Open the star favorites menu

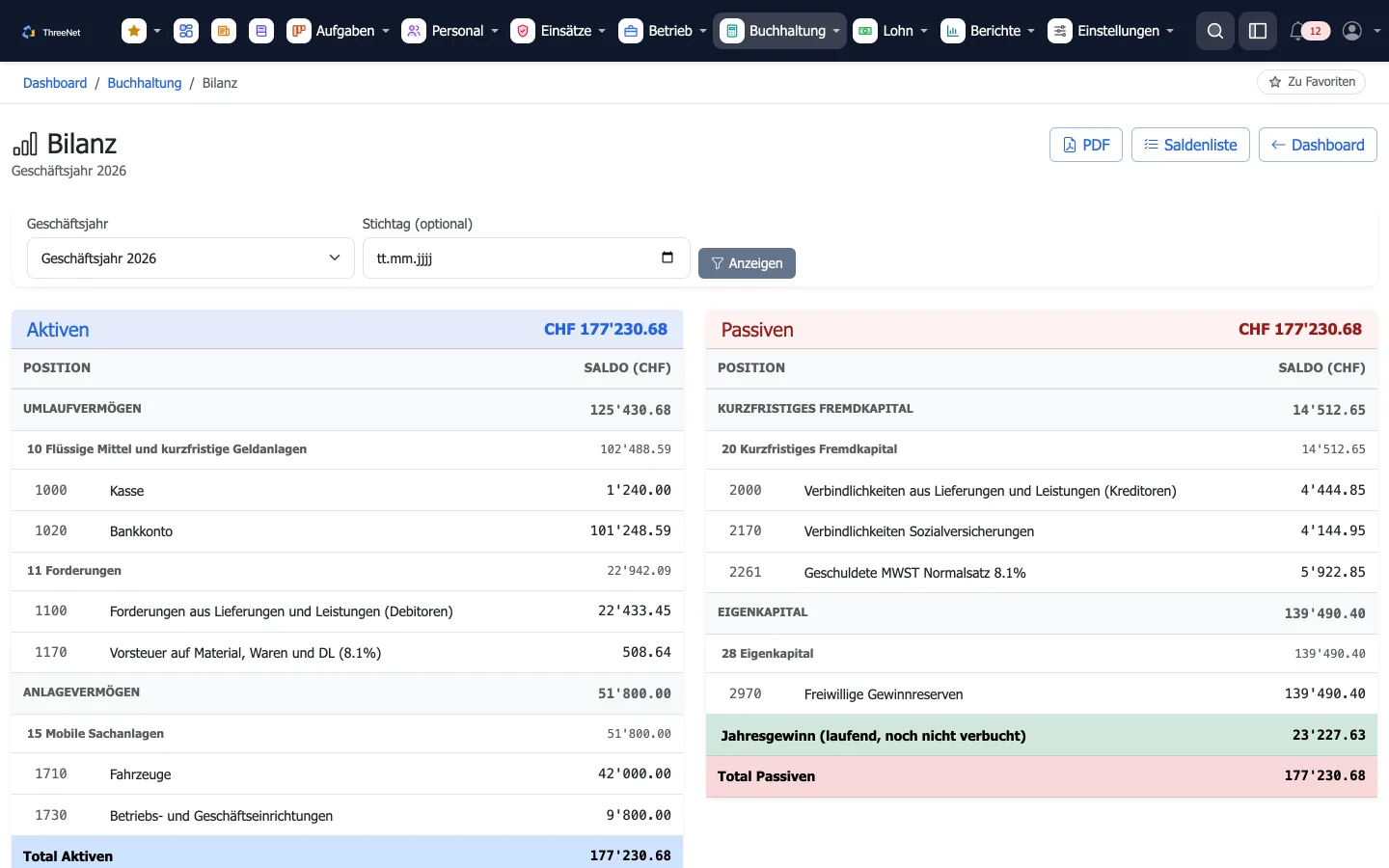pyautogui.click(x=141, y=31)
